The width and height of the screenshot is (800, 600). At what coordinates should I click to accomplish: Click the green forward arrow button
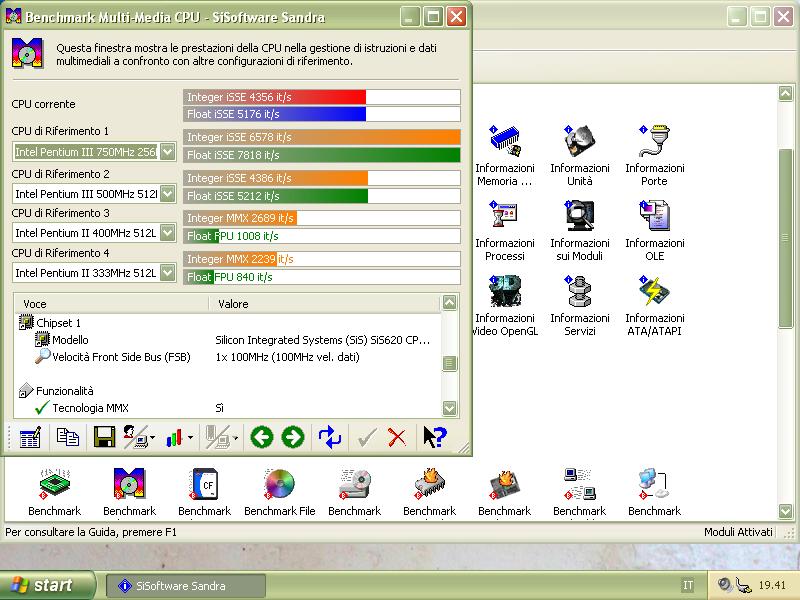(x=292, y=437)
